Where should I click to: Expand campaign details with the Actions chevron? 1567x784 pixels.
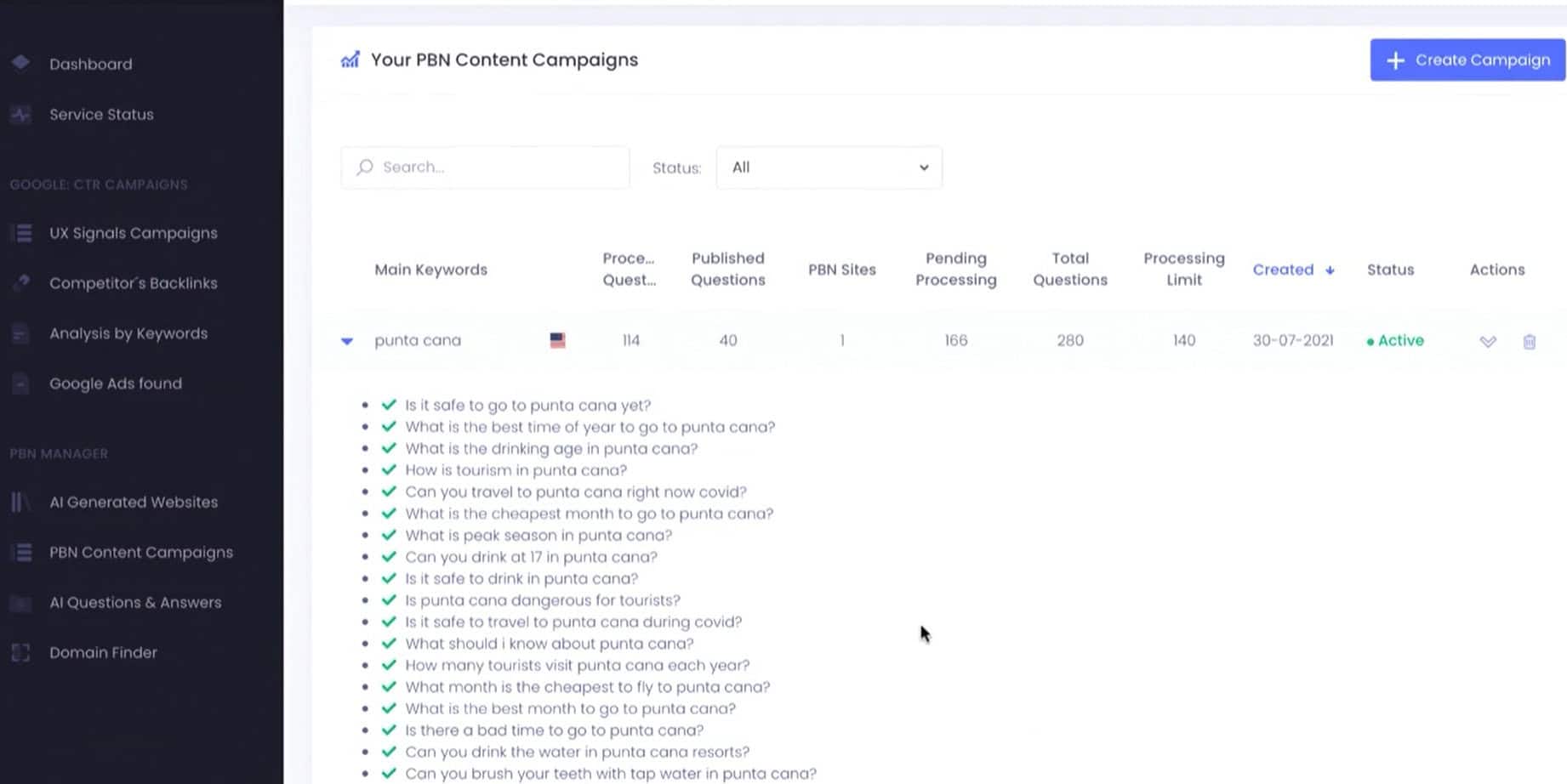[x=1488, y=341]
